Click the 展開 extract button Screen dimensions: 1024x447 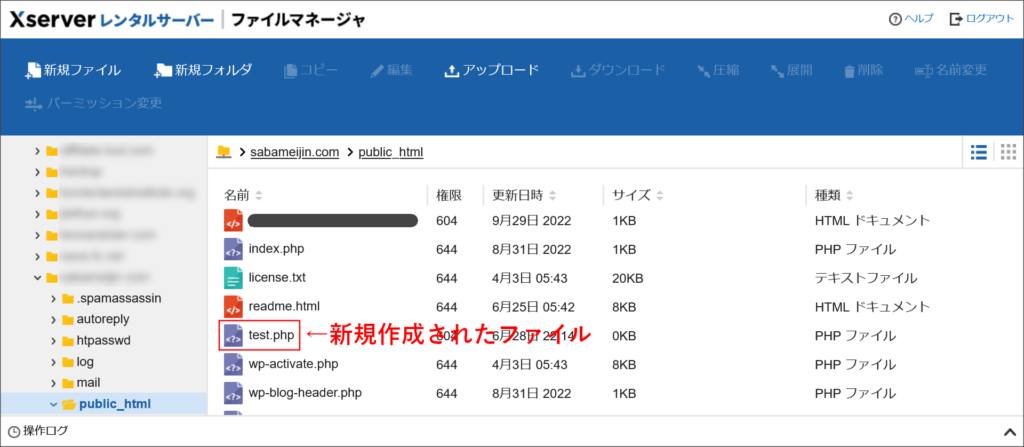792,70
